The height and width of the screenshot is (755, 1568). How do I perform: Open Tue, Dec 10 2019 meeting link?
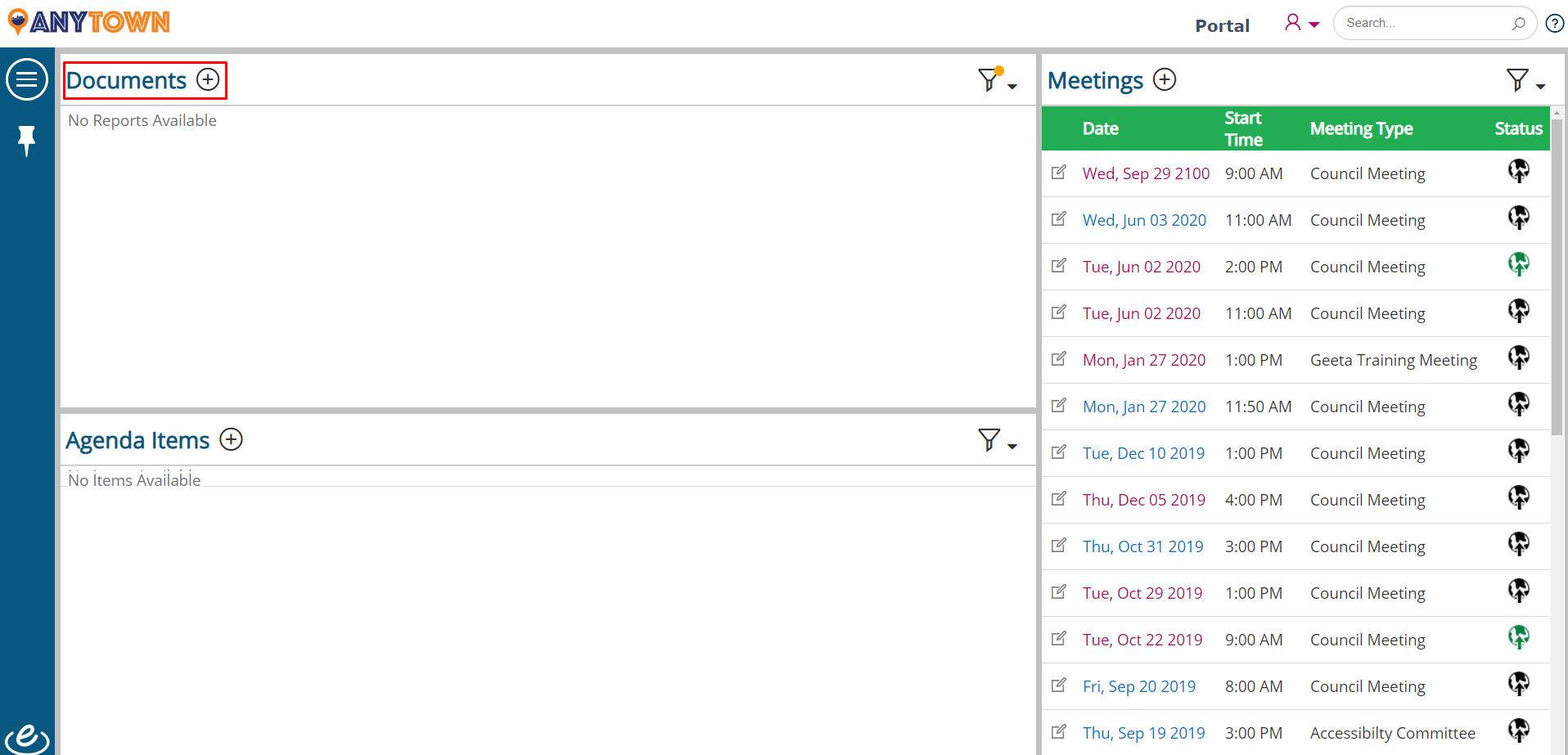1143,453
